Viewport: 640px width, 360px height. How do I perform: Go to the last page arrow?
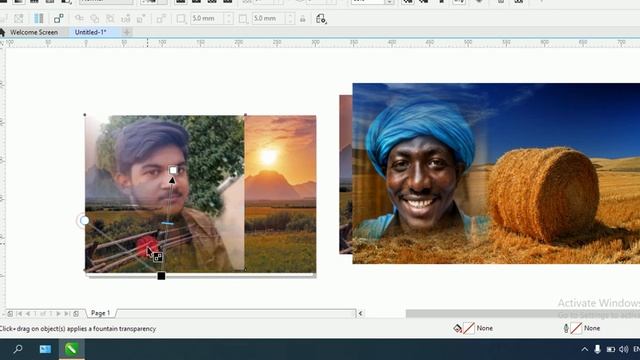click(x=67, y=313)
